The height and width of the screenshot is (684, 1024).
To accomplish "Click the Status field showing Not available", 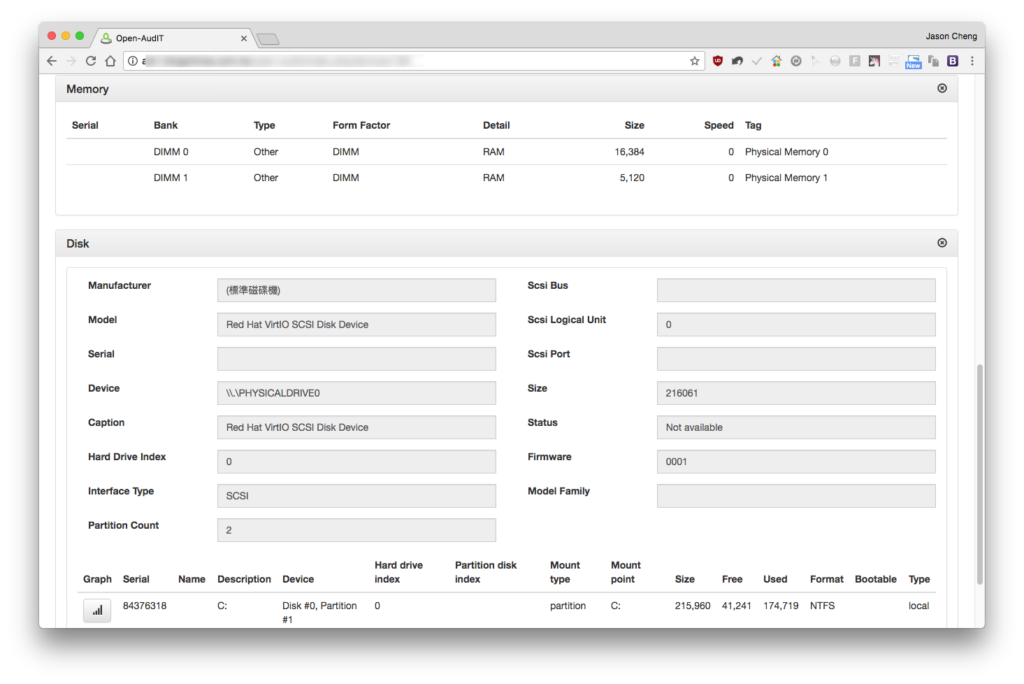I will coord(796,427).
